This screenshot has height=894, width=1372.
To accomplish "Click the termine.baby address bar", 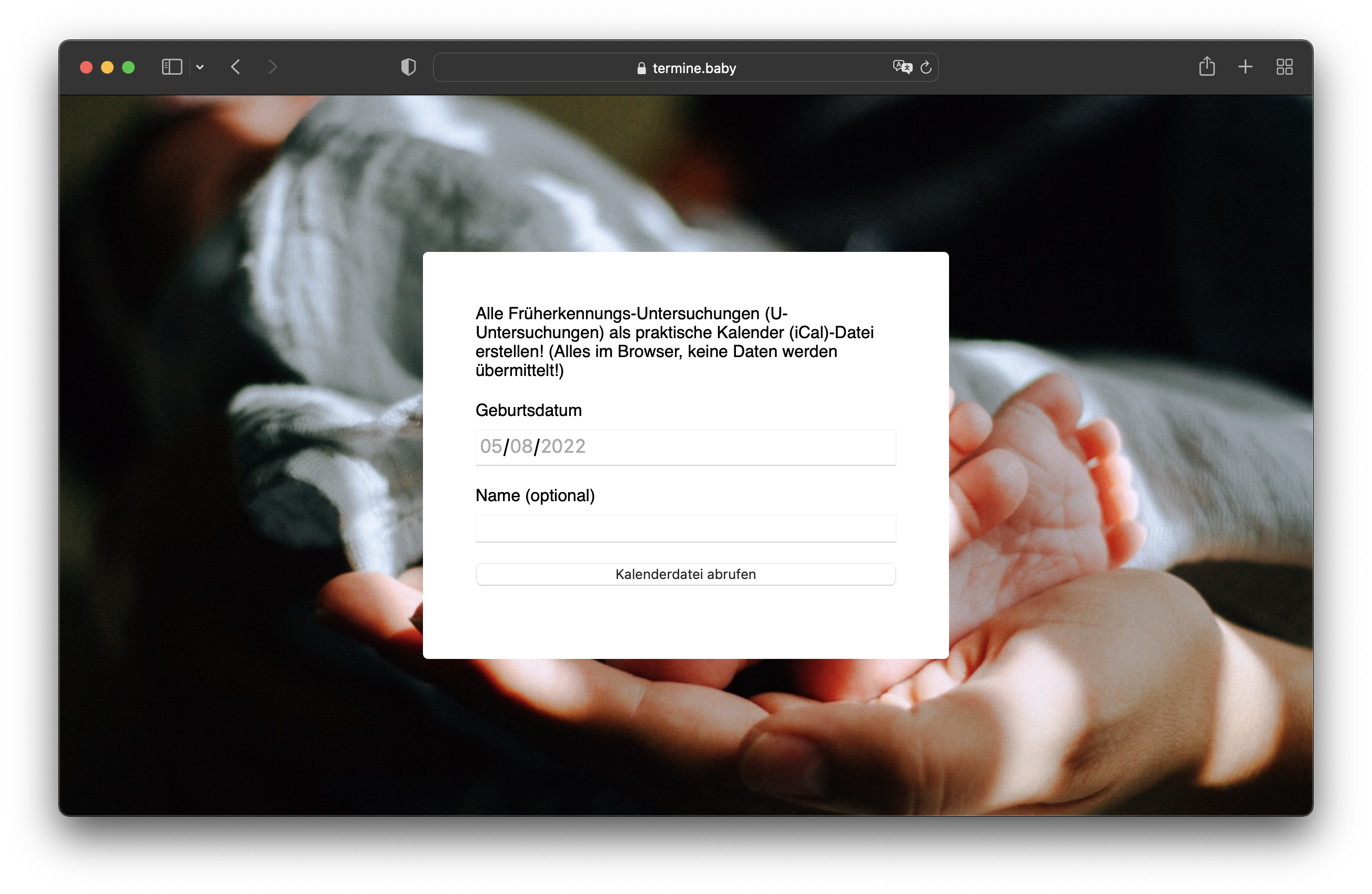I will click(685, 68).
